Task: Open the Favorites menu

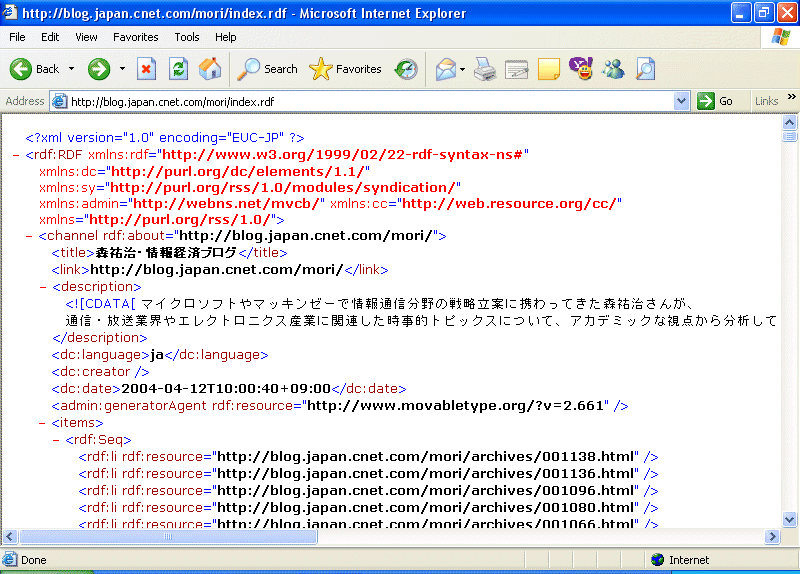Action: click(136, 37)
